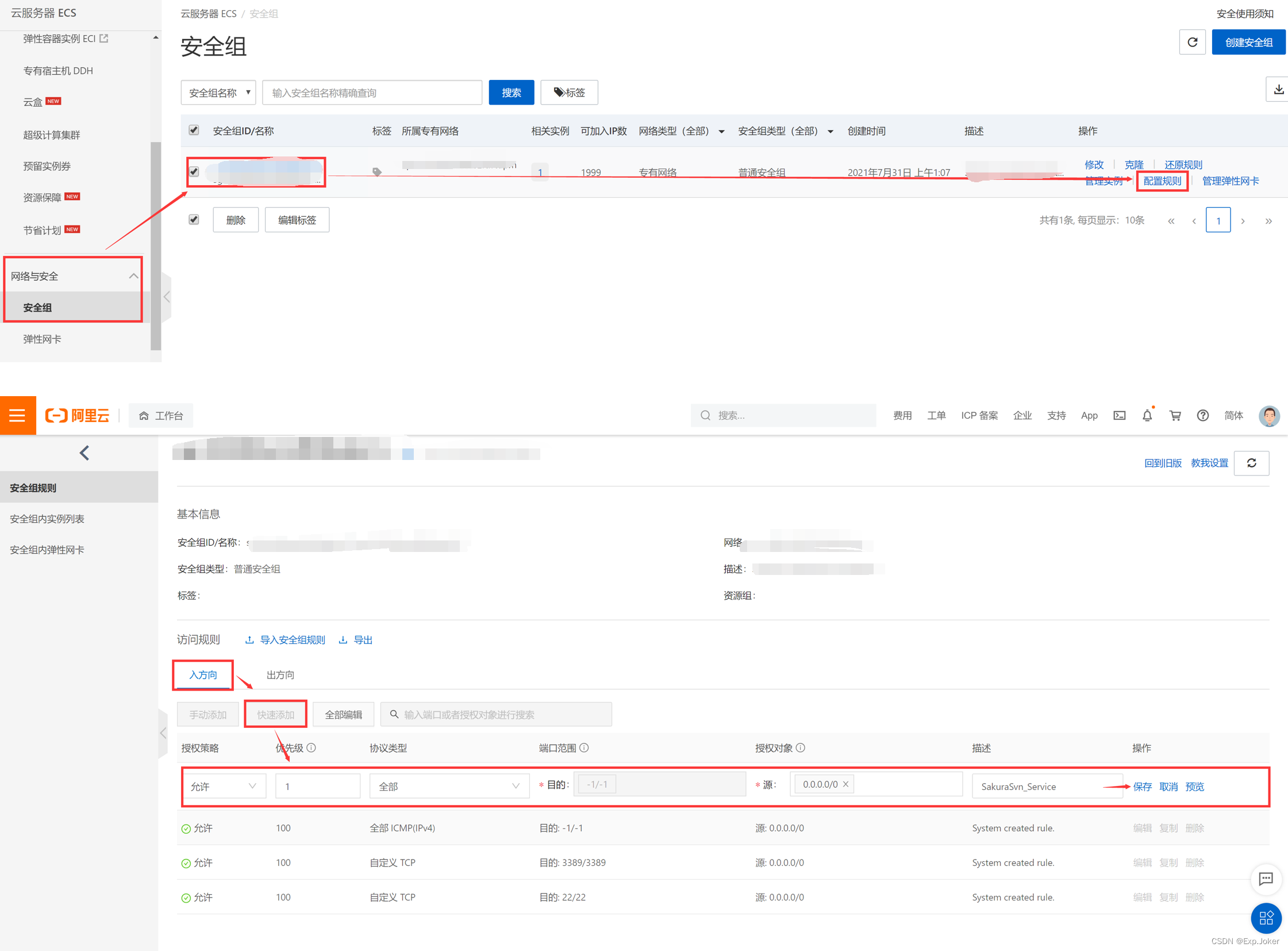Click the help question mark icon
1288x951 pixels.
[x=1202, y=416]
